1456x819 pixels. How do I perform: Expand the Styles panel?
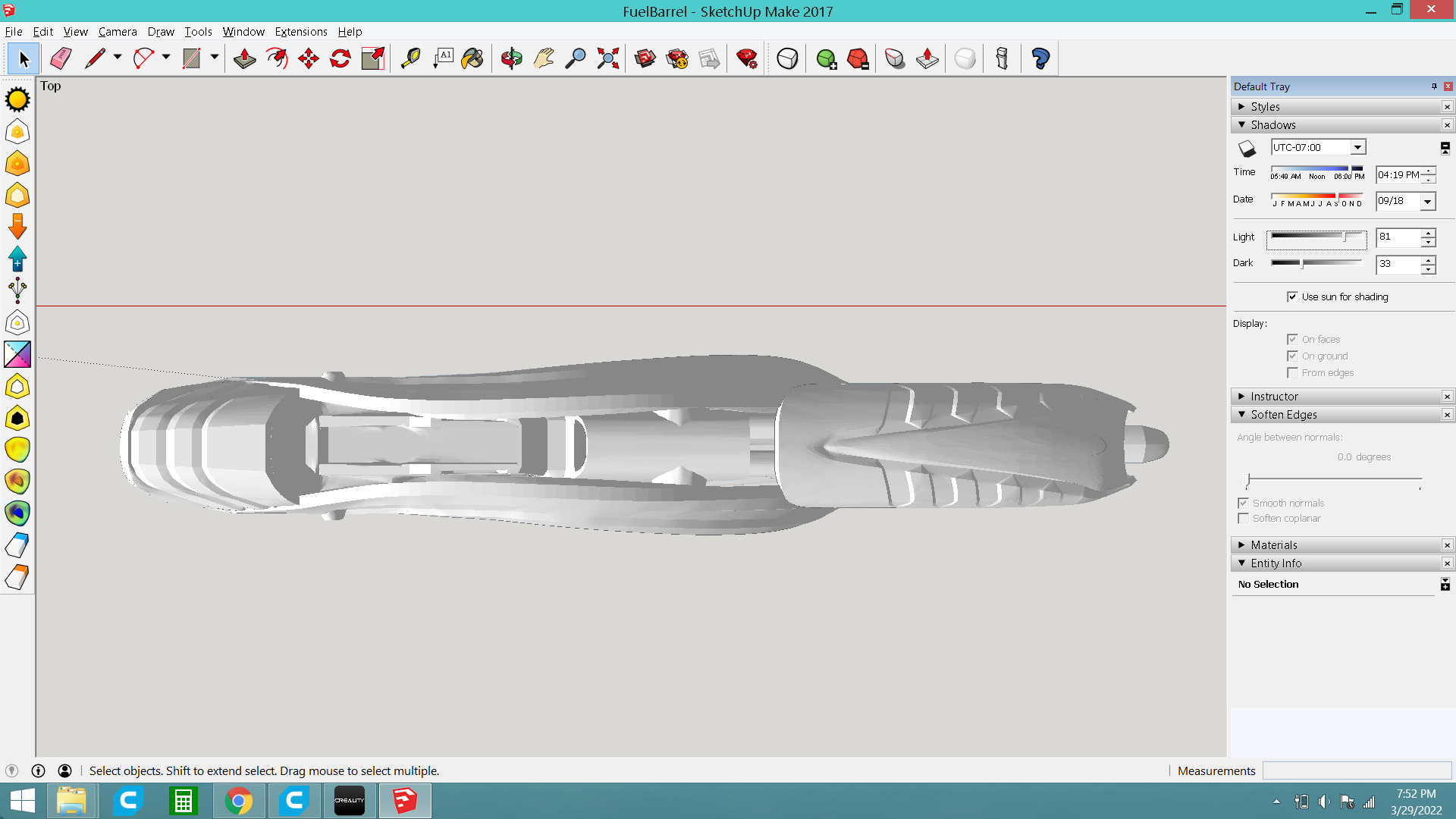point(1265,107)
